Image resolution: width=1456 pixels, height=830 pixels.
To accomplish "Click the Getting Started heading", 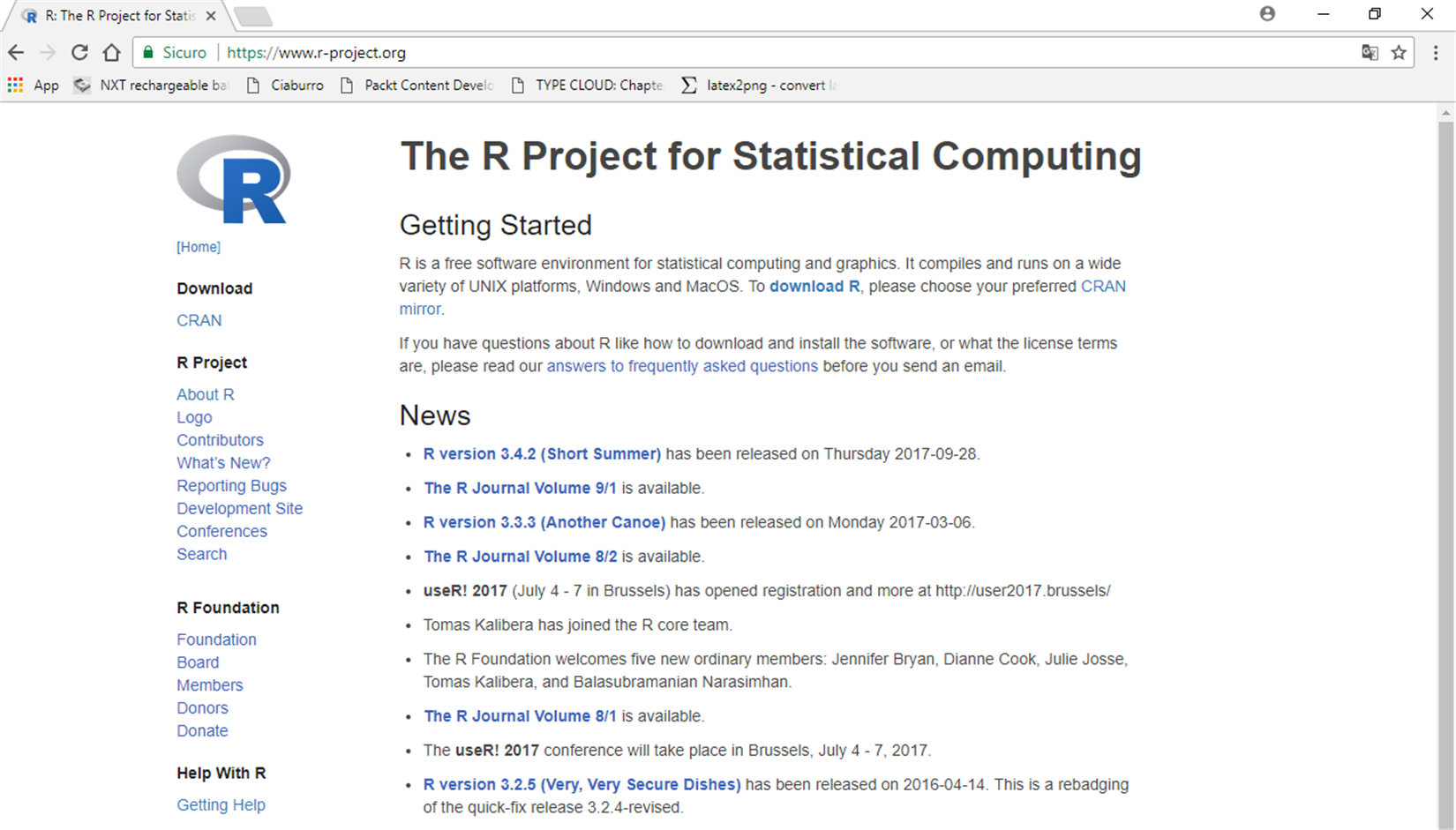I will (x=496, y=225).
